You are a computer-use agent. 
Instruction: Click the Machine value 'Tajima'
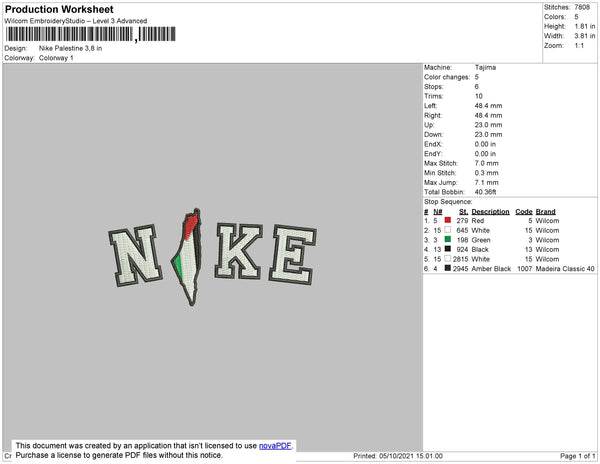[485, 67]
